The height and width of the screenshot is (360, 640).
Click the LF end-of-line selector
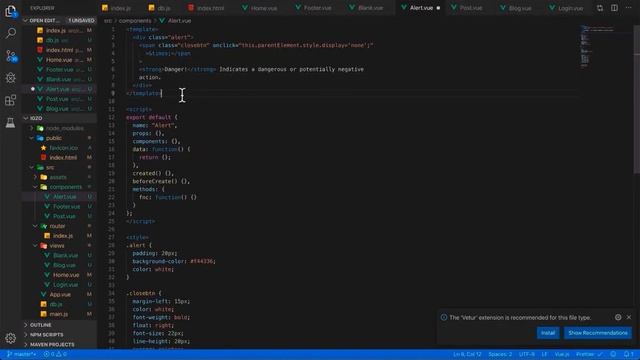544,354
